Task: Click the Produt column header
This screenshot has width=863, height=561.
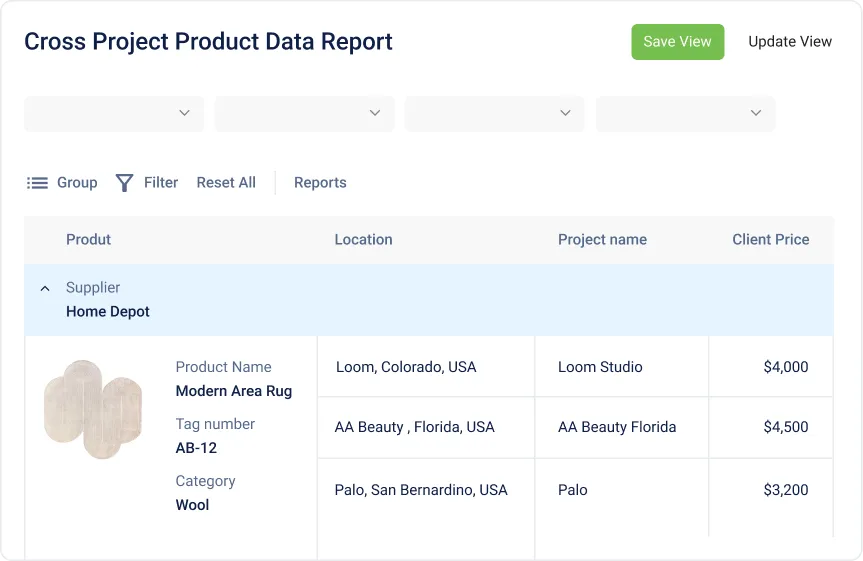Action: tap(88, 240)
